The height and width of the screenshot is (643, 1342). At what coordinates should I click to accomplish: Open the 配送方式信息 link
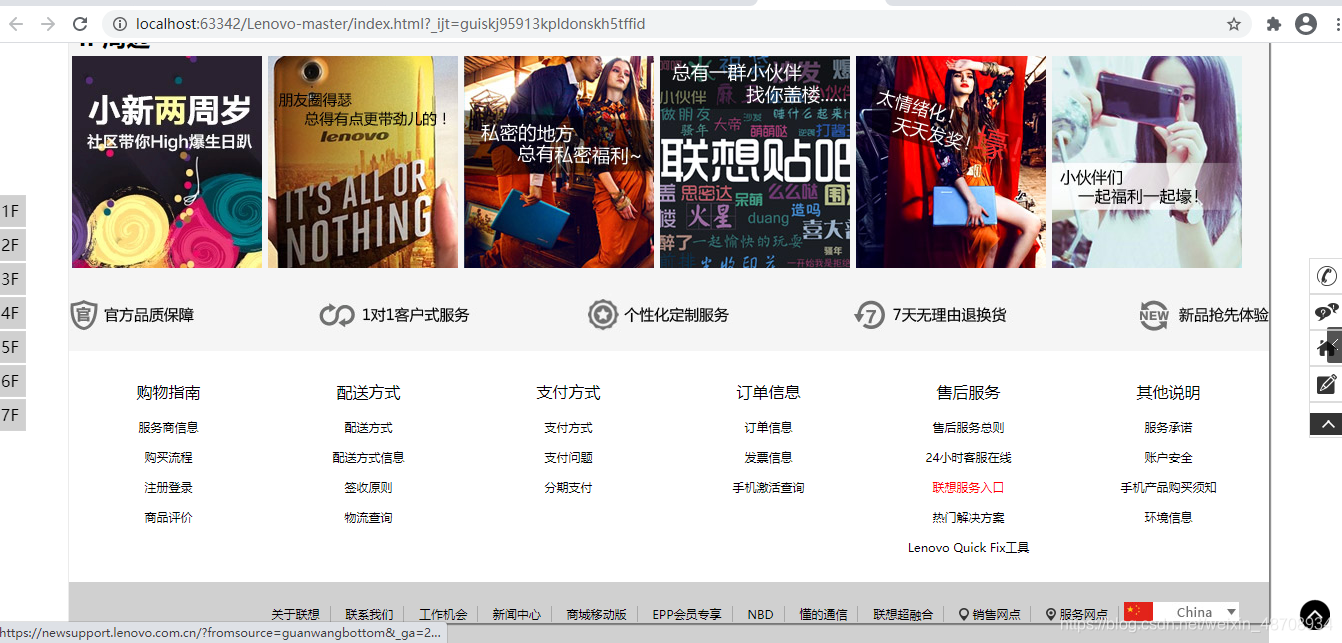[368, 457]
